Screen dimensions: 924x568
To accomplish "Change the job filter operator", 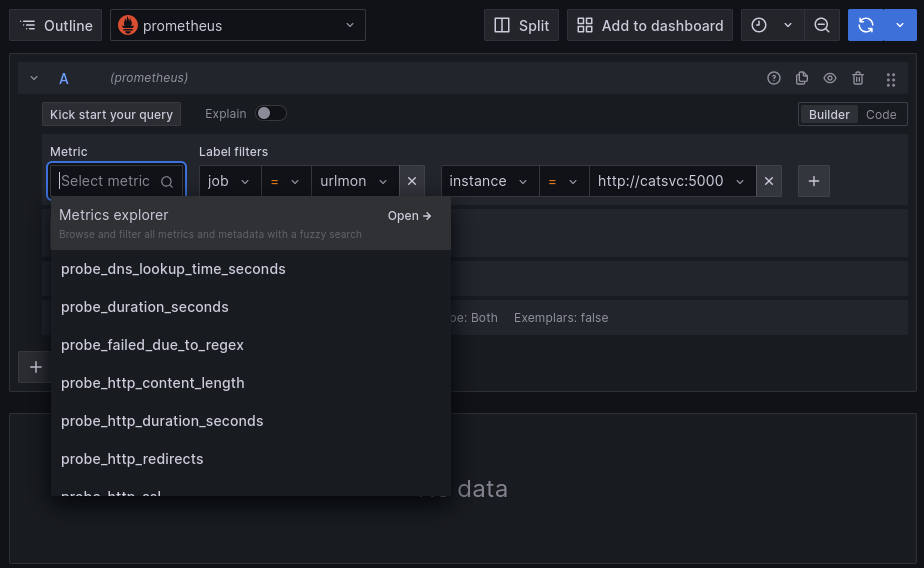I will coord(286,181).
